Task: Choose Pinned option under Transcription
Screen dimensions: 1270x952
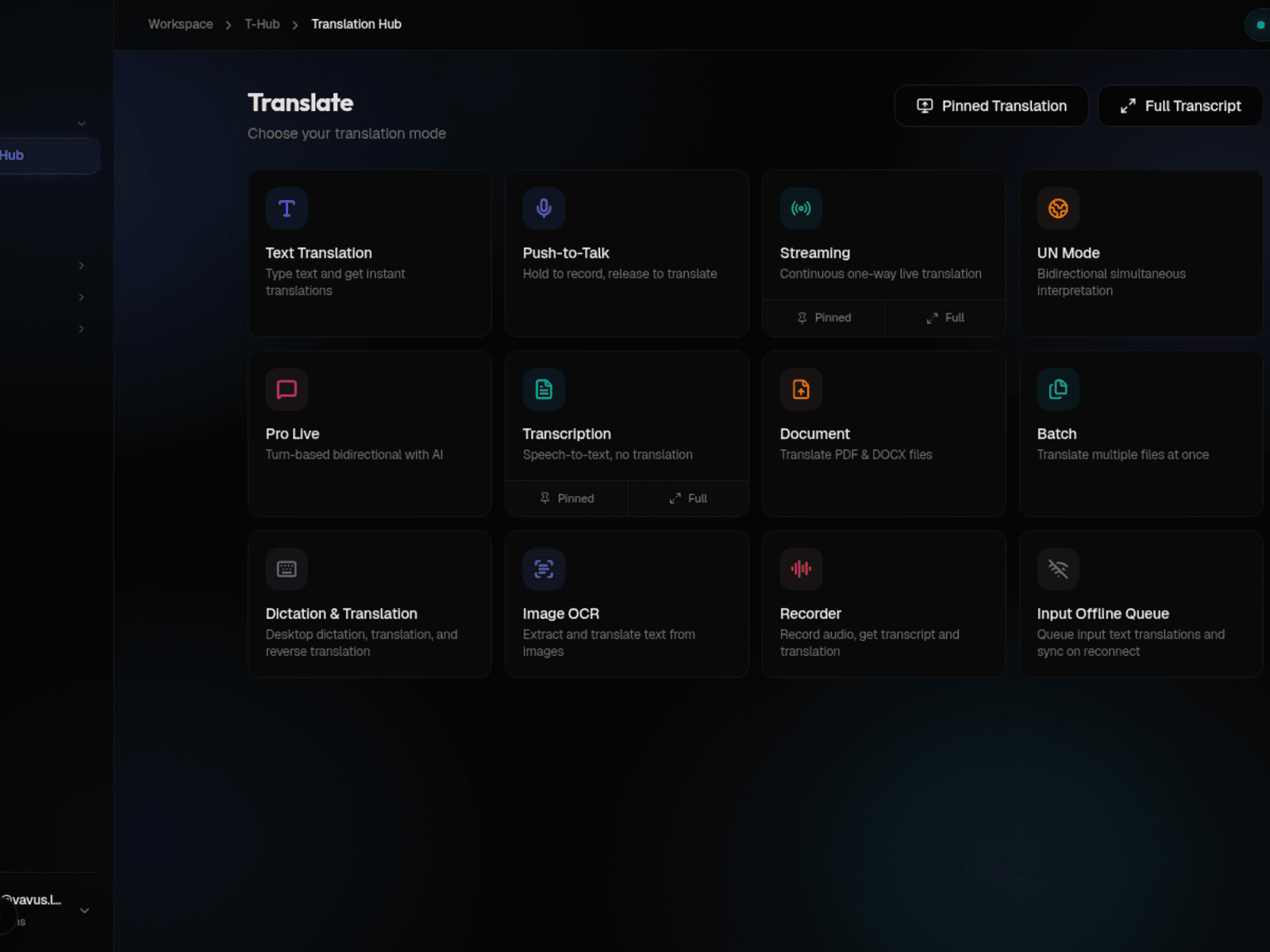Action: click(567, 499)
